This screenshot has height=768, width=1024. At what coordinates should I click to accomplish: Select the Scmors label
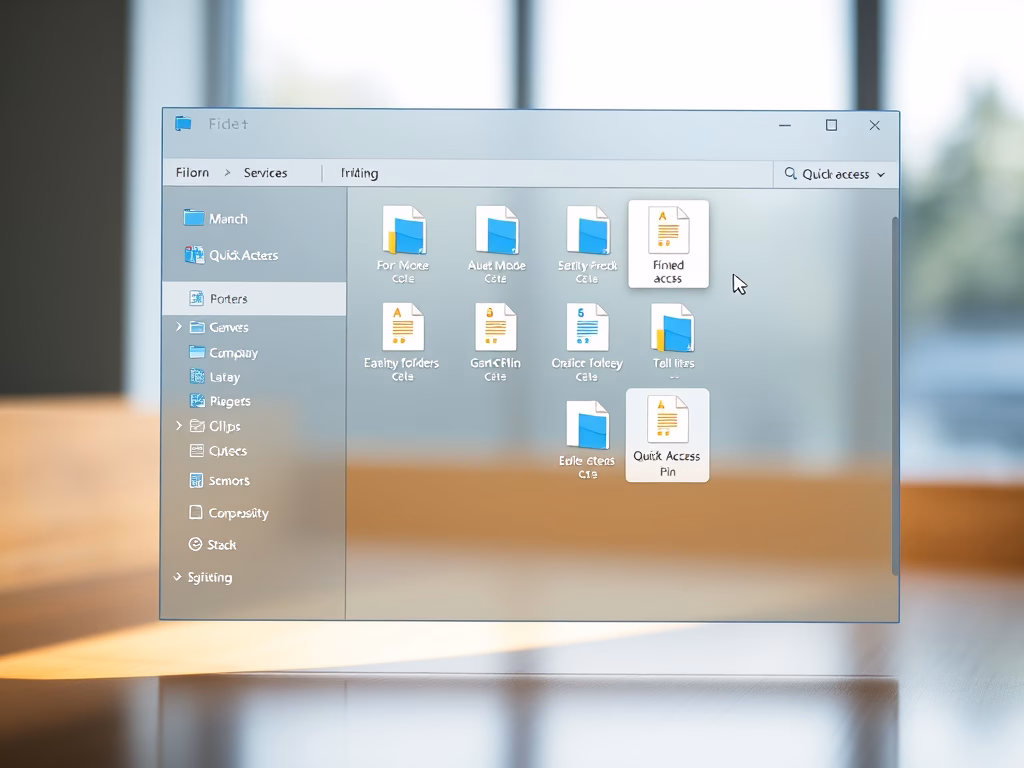tap(229, 481)
